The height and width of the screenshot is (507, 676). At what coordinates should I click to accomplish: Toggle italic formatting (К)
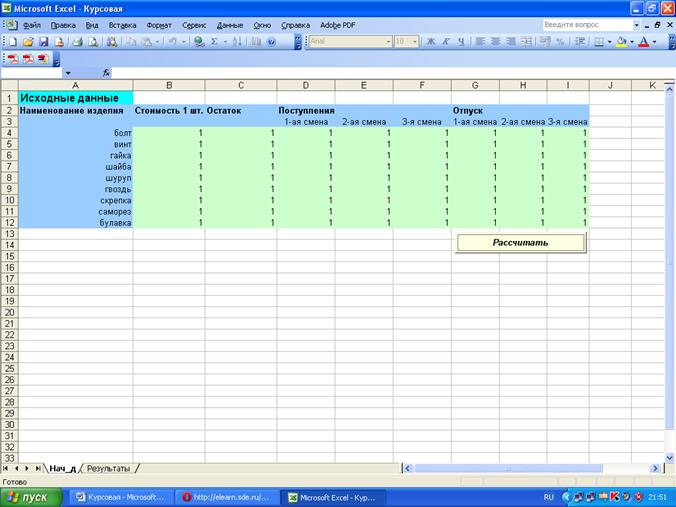[x=445, y=42]
